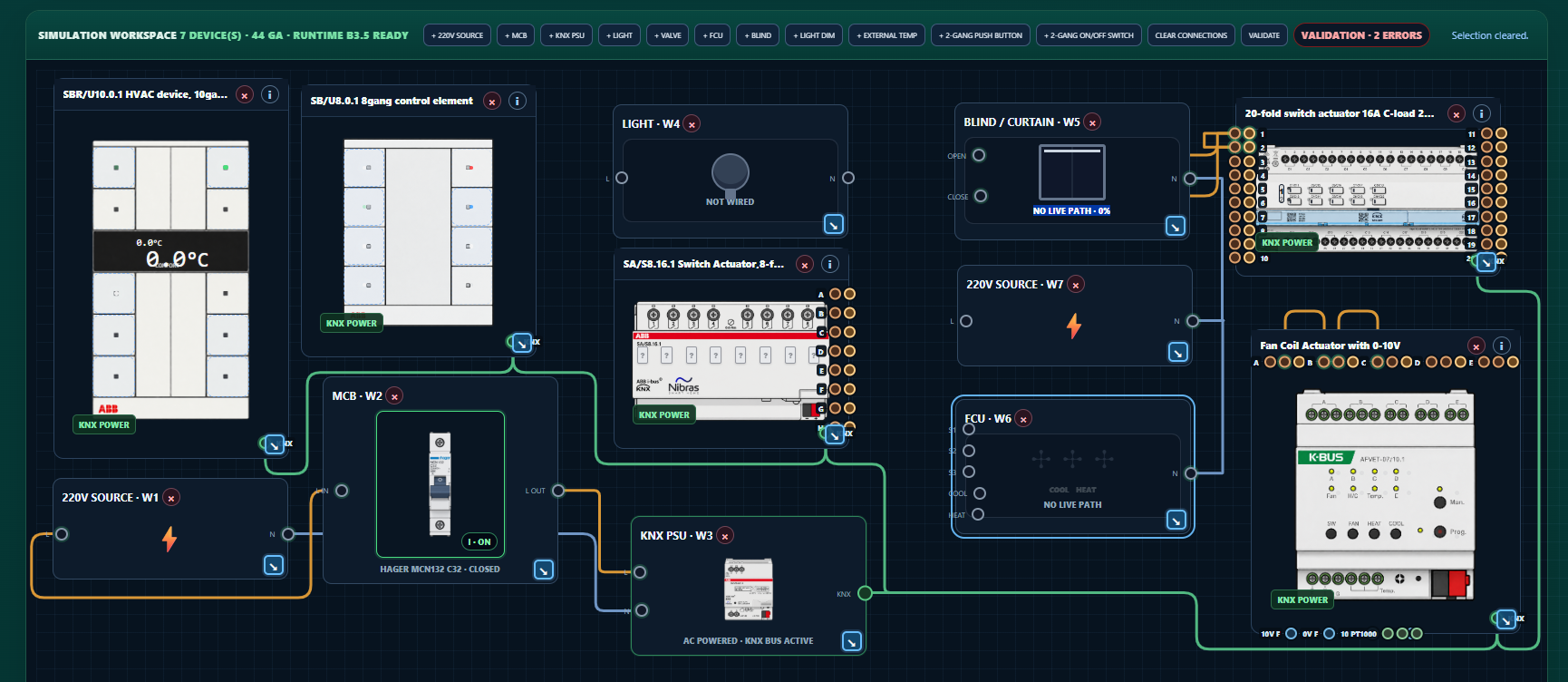The image size is (1568, 682).
Task: Delete the MCB · W2 card
Action: (394, 396)
